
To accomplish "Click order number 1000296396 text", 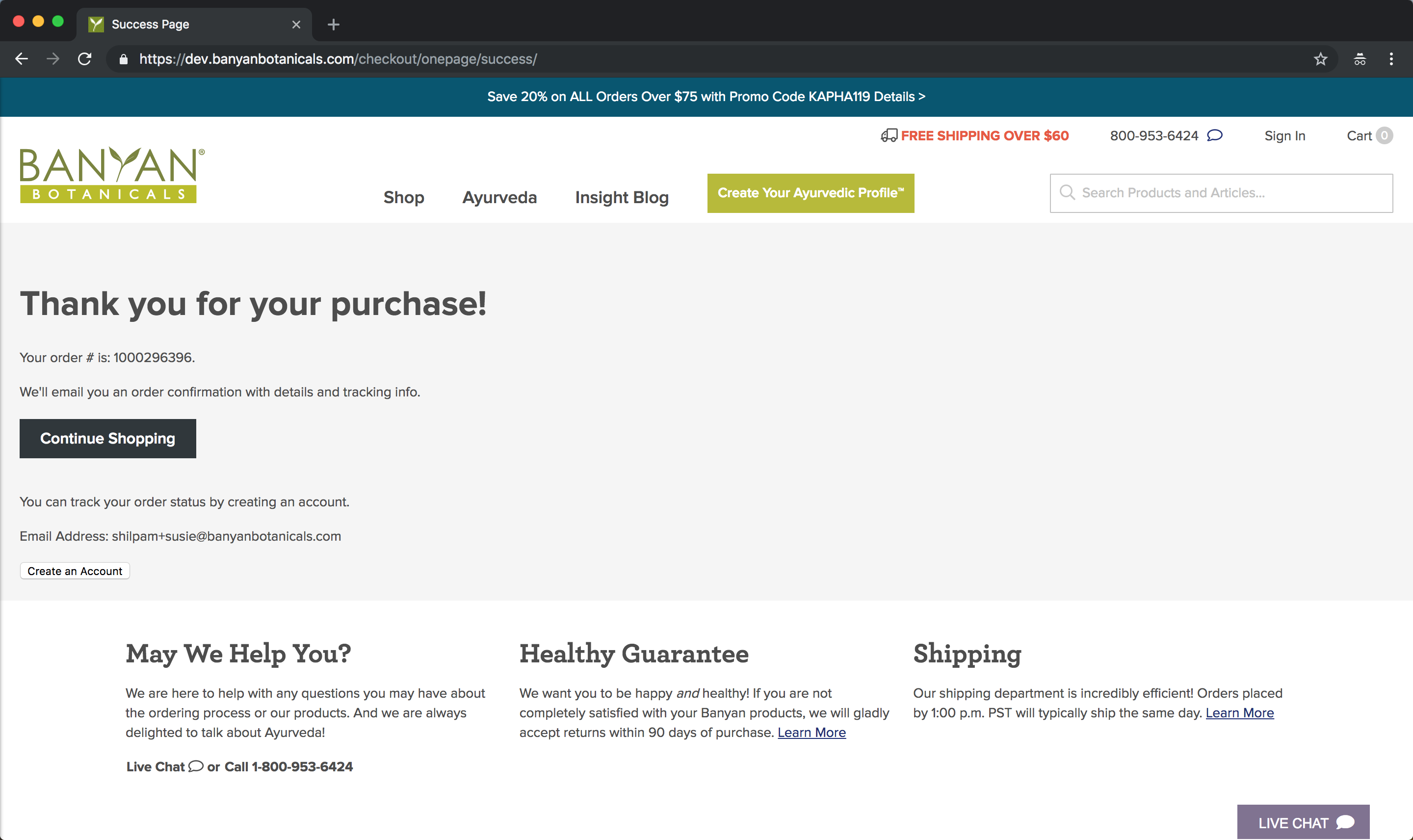I will (153, 358).
